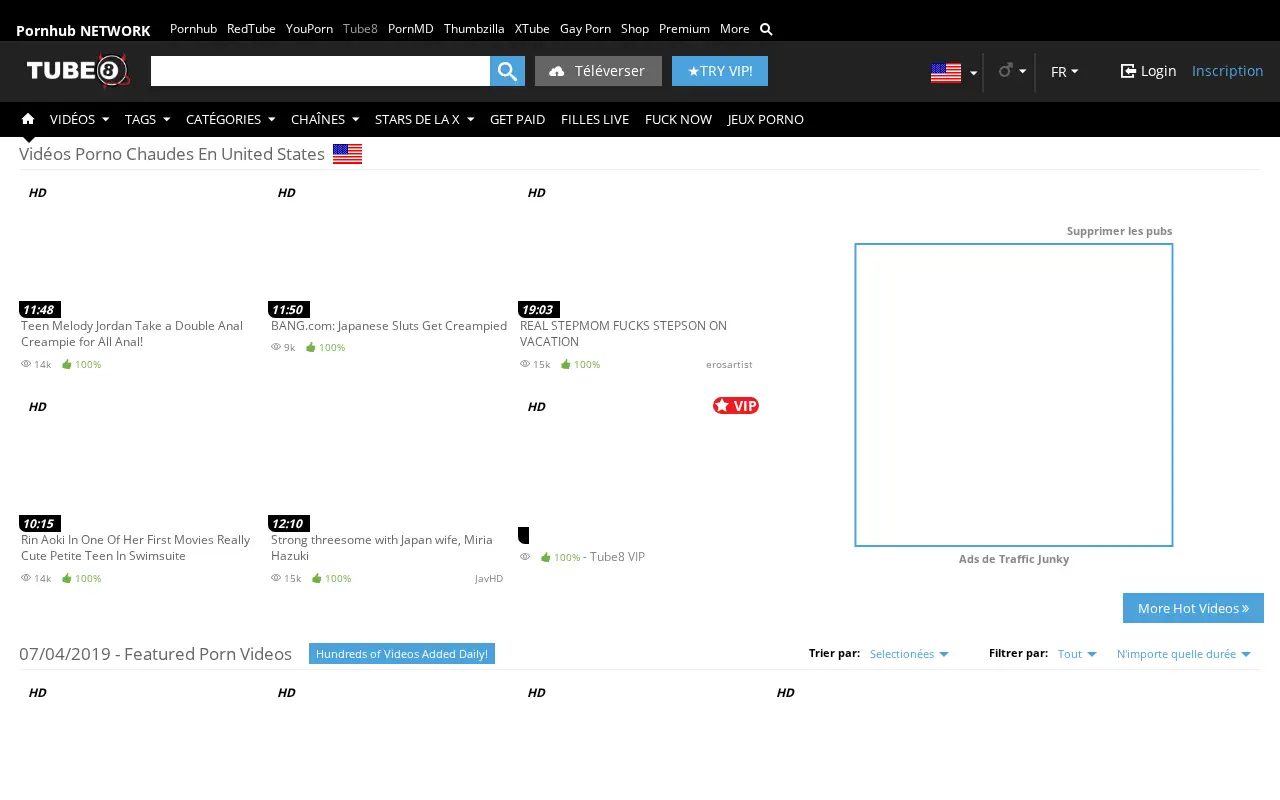Click the Tube8 logo
Viewport: 1280px width, 800px height.
coord(78,71)
